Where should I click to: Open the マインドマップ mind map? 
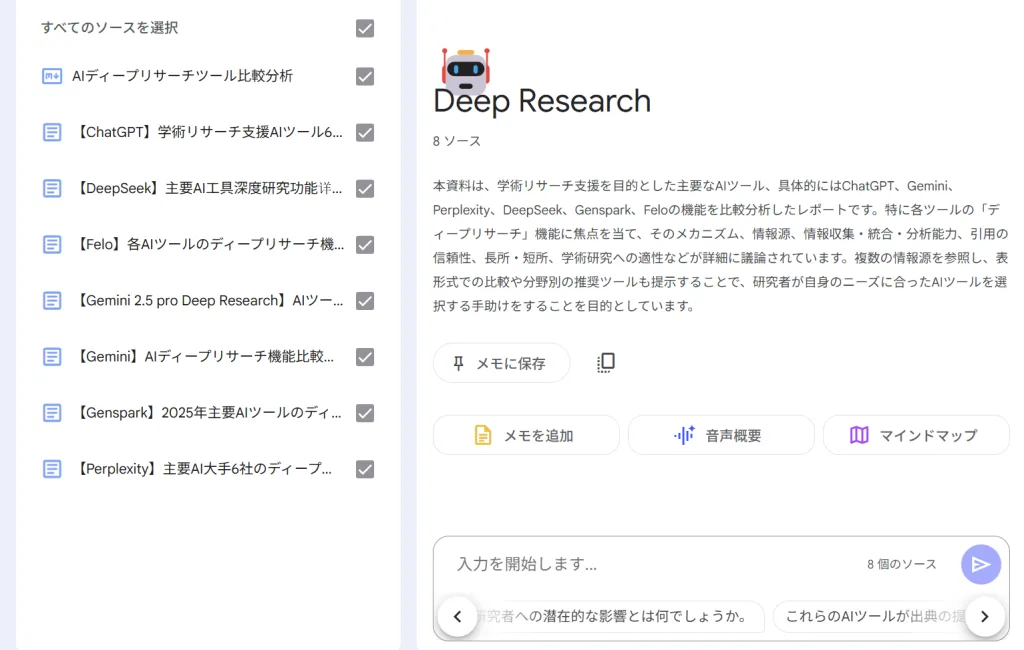click(916, 435)
